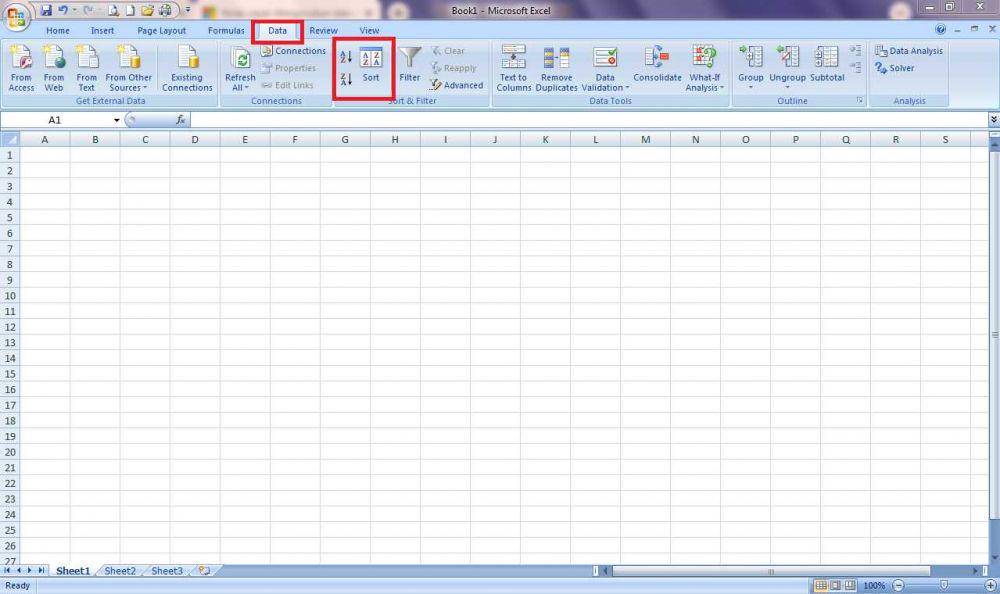Open Existing Connections

point(187,69)
